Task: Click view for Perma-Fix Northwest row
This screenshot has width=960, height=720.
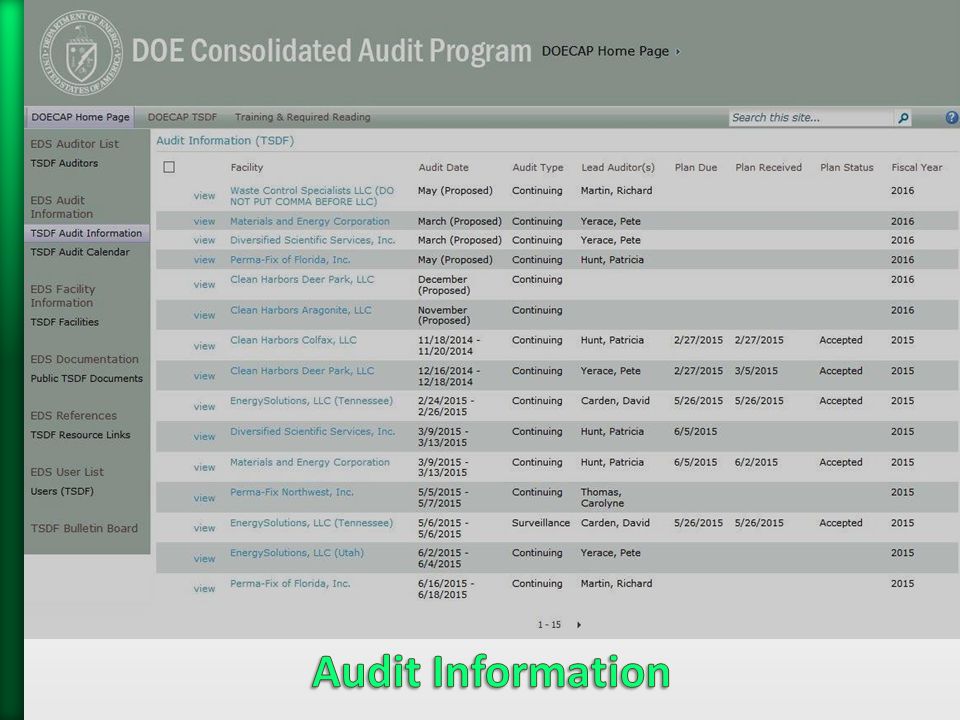Action: tap(204, 498)
